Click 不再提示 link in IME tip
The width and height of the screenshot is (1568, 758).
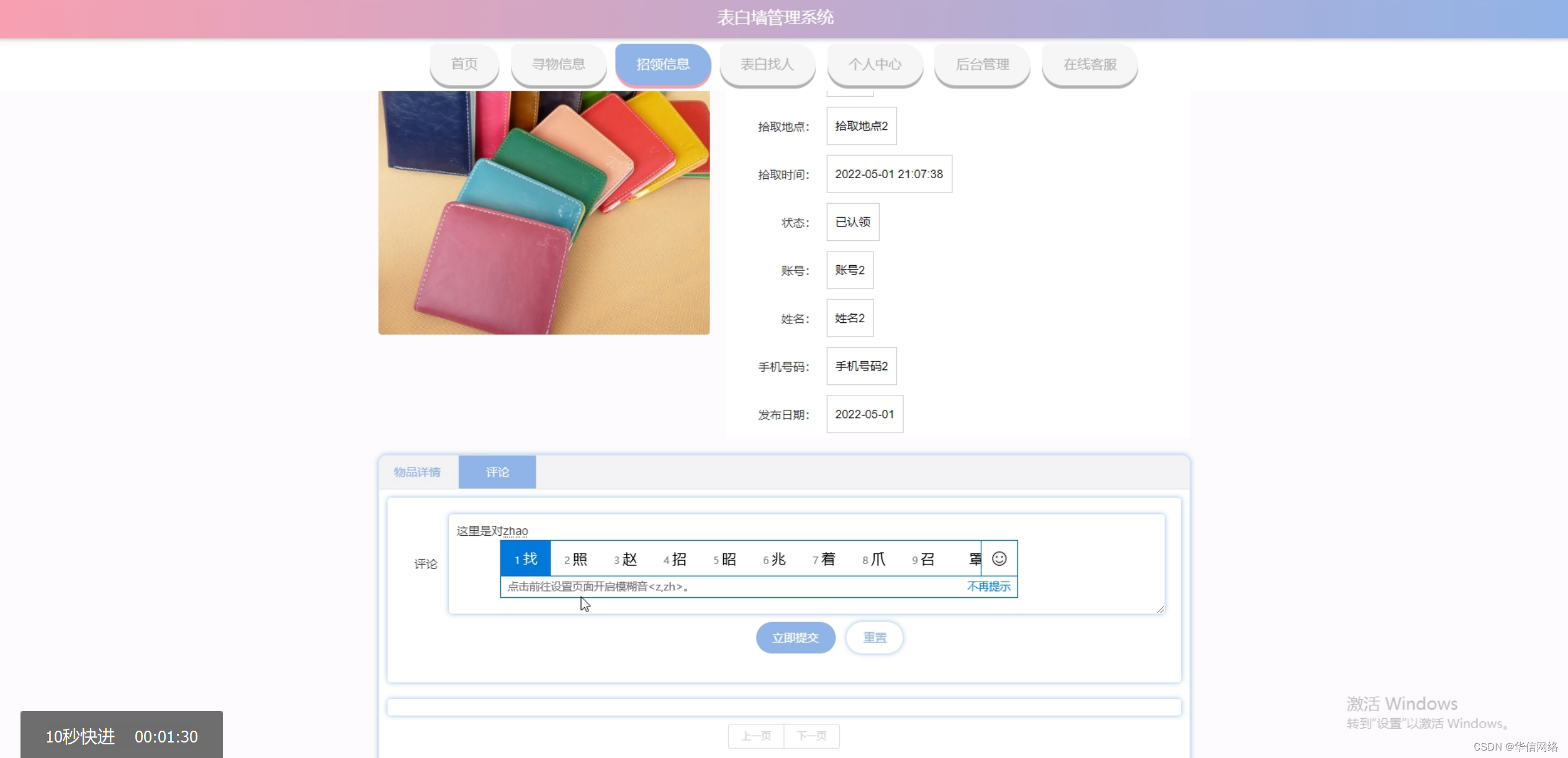(988, 586)
